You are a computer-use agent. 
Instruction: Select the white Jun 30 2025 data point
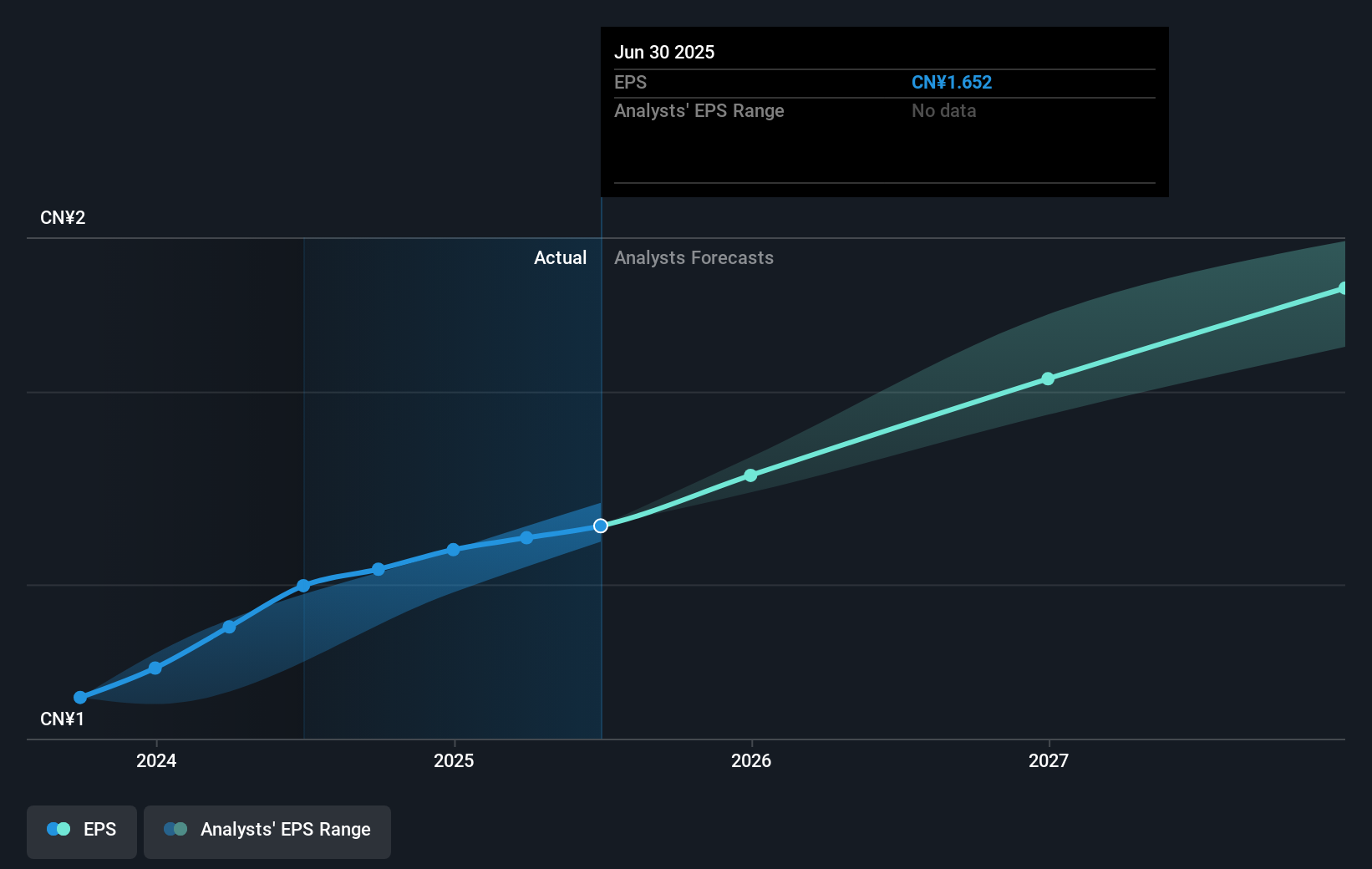click(600, 526)
